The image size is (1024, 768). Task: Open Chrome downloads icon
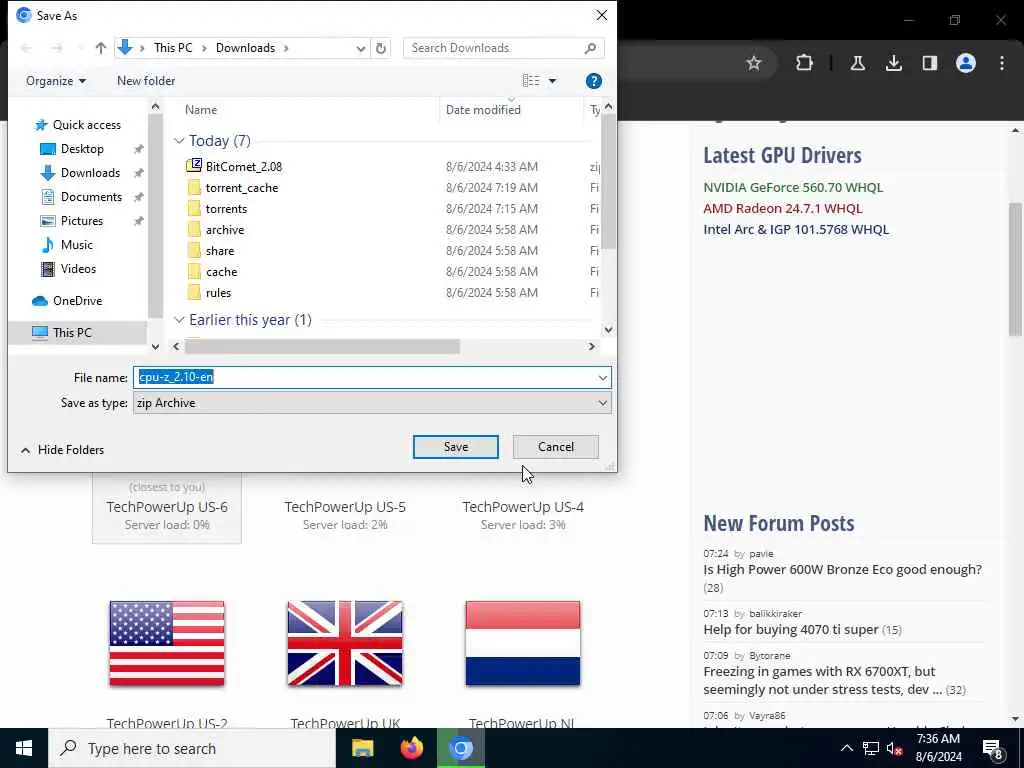click(894, 63)
